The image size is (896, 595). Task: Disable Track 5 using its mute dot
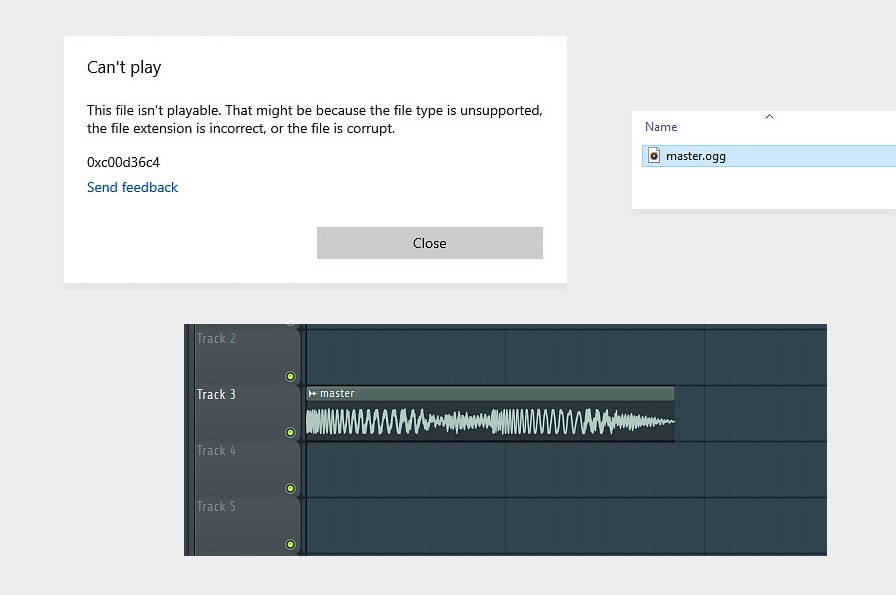click(290, 544)
